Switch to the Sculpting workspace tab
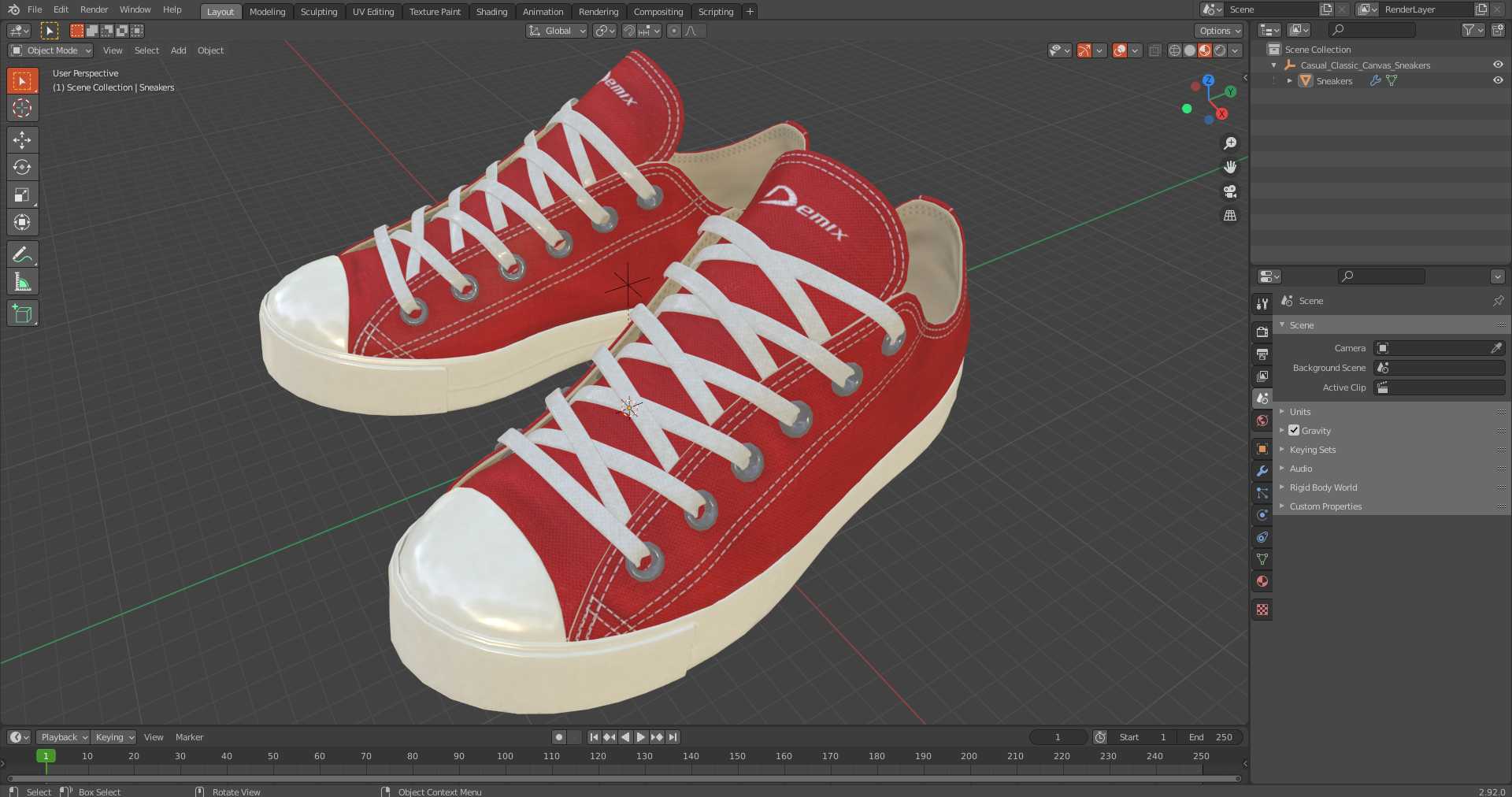 point(319,11)
